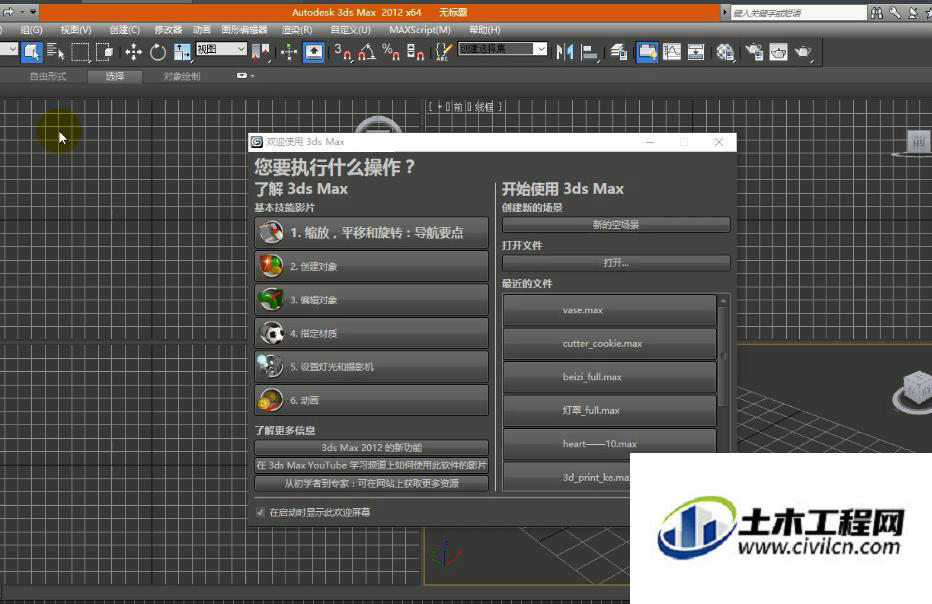Click the 新的空场景 button
This screenshot has height=604, width=932.
[x=616, y=225]
